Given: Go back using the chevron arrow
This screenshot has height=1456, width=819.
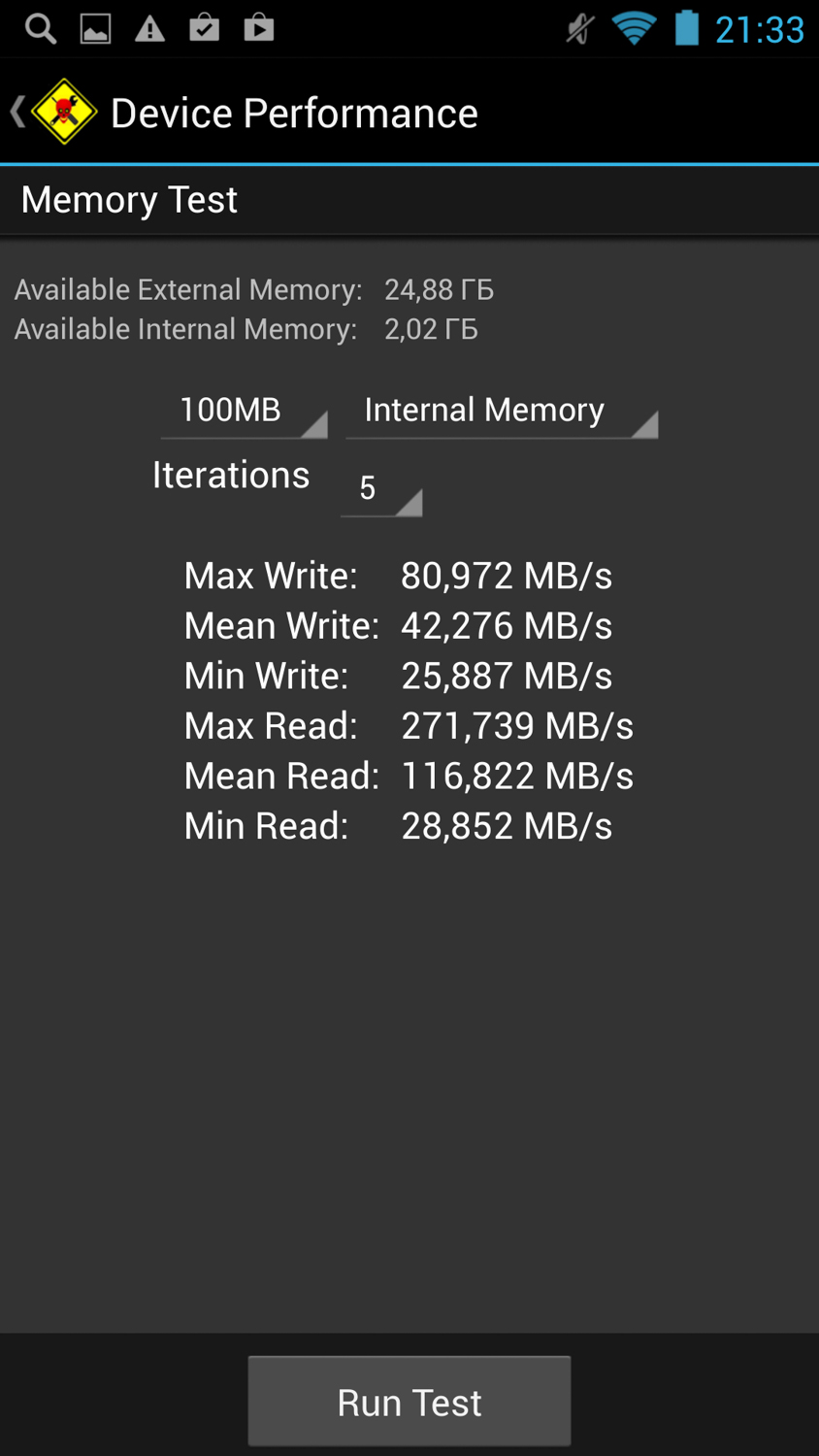Looking at the screenshot, I should 17,112.
